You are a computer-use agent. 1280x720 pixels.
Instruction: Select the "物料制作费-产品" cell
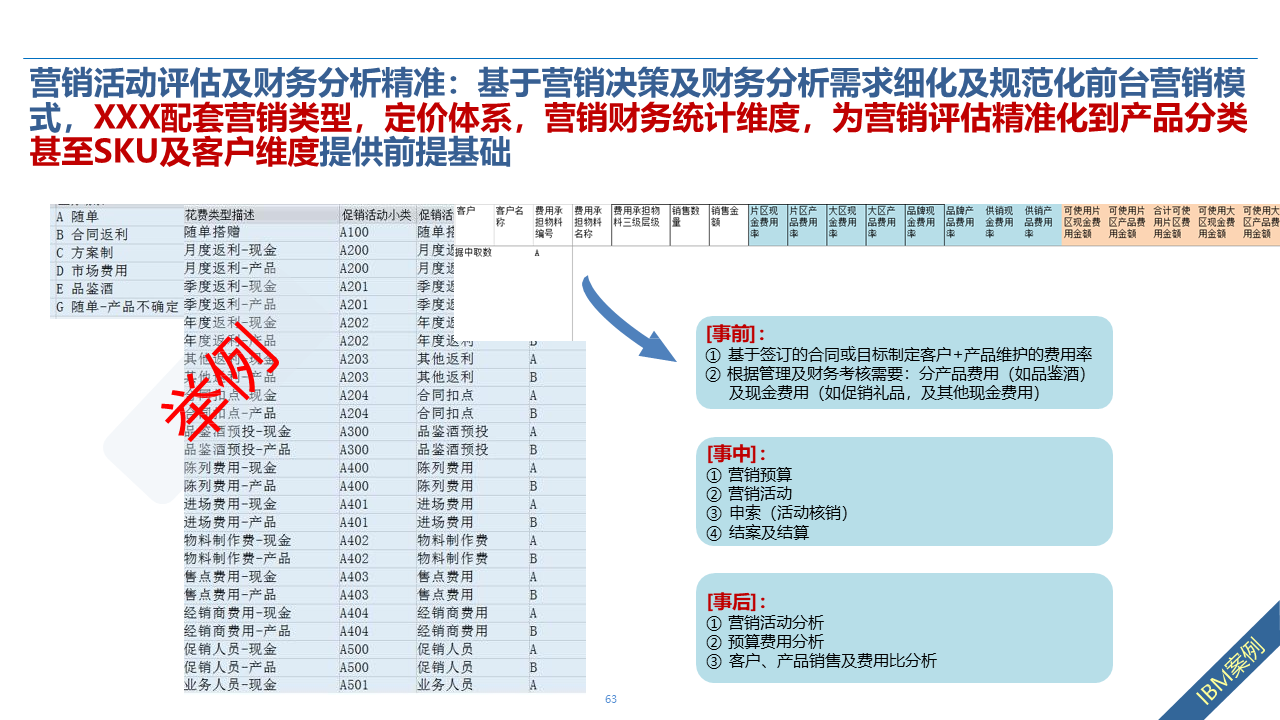coord(260,558)
